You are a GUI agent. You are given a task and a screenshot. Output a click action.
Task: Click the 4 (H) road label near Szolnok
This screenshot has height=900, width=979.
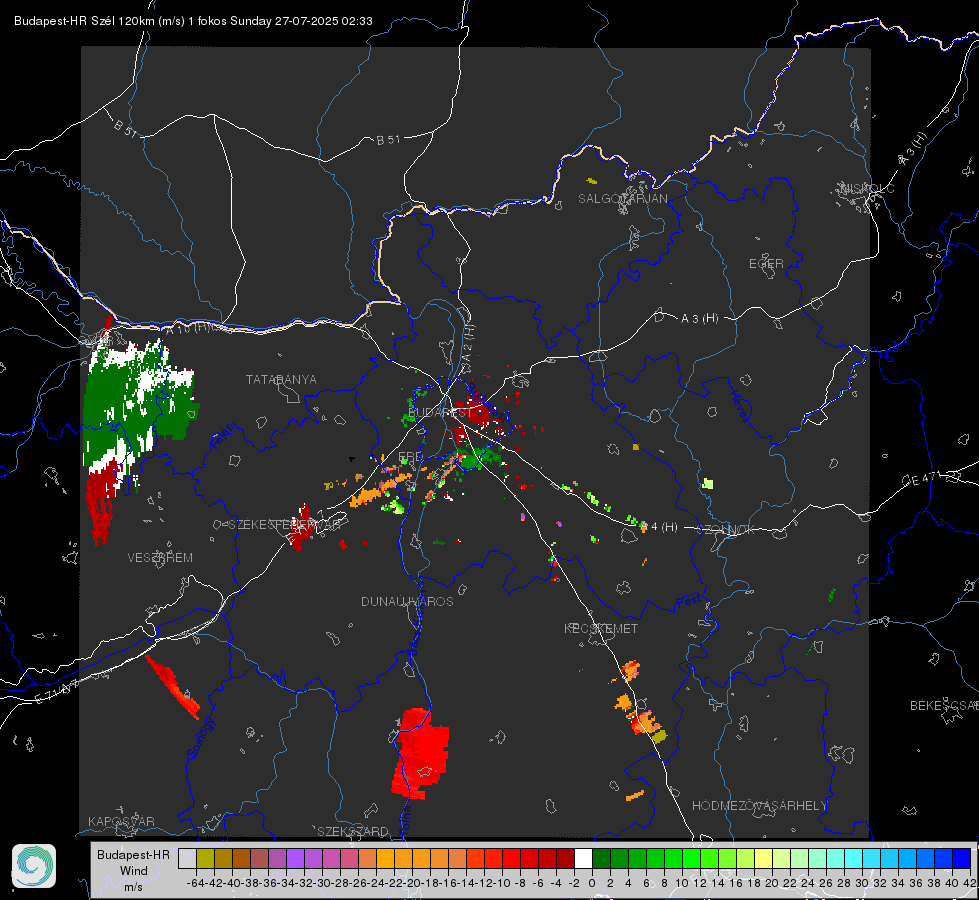[x=664, y=527]
